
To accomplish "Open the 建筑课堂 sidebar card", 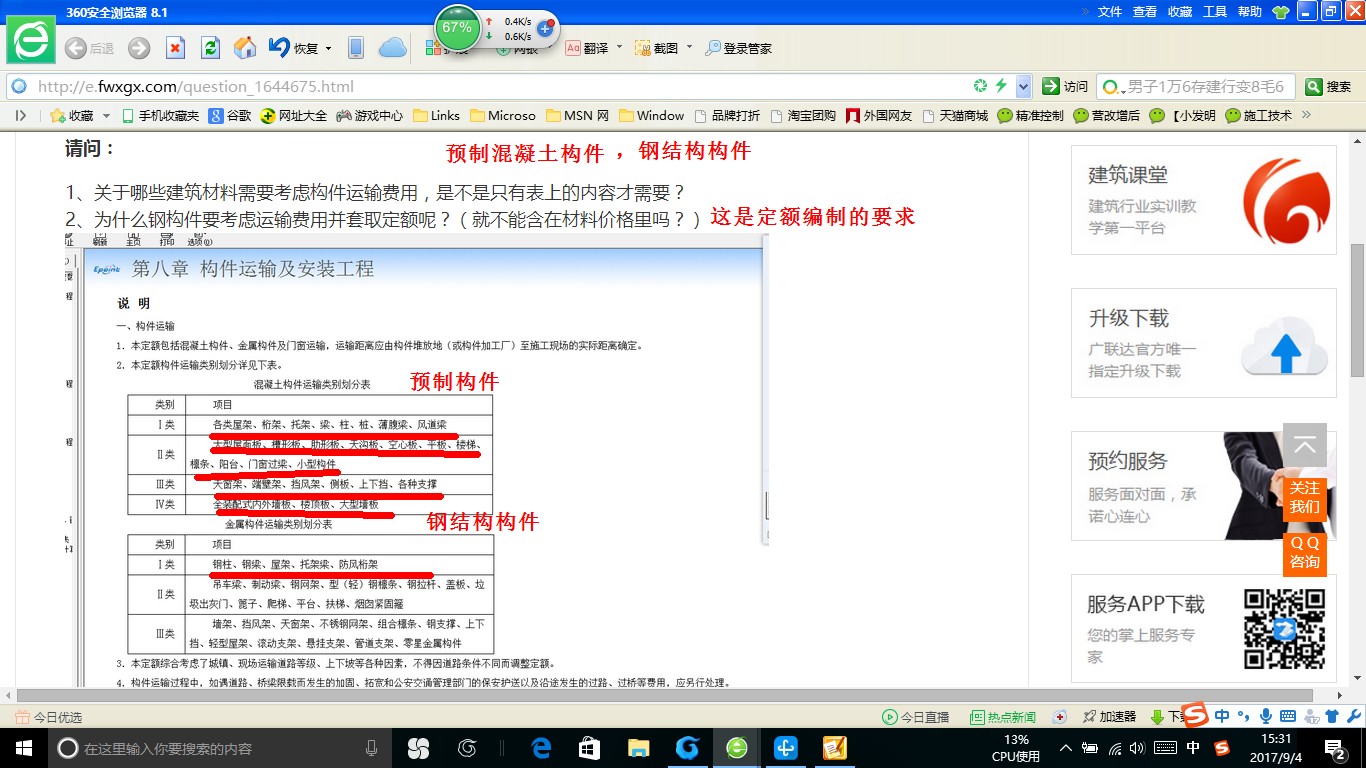I will click(1204, 200).
